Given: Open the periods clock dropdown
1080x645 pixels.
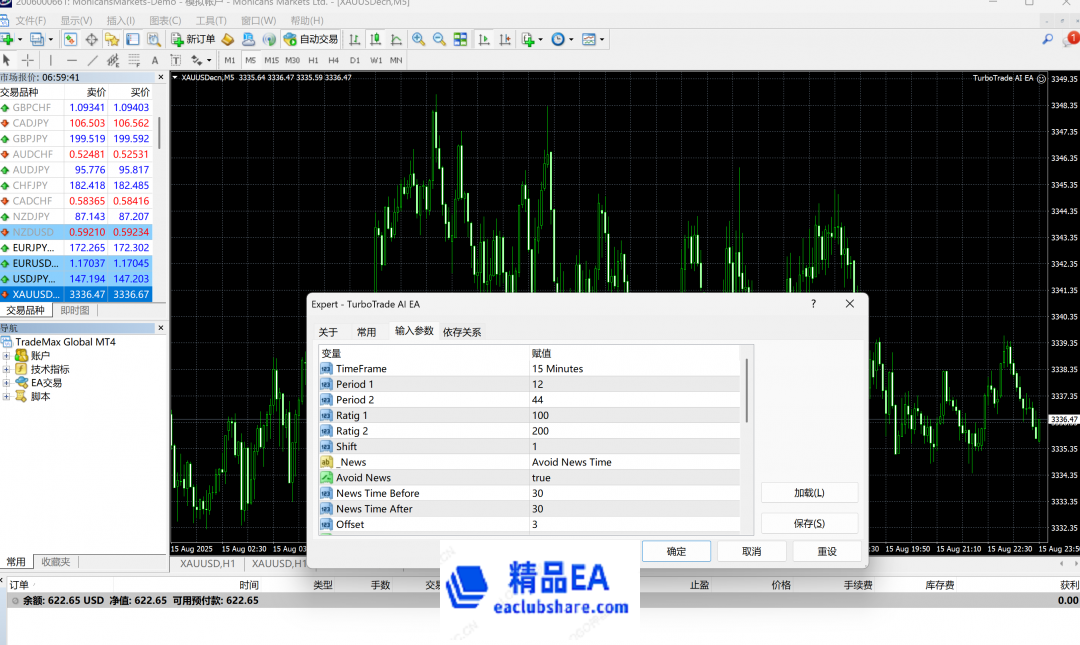Looking at the screenshot, I should [562, 39].
